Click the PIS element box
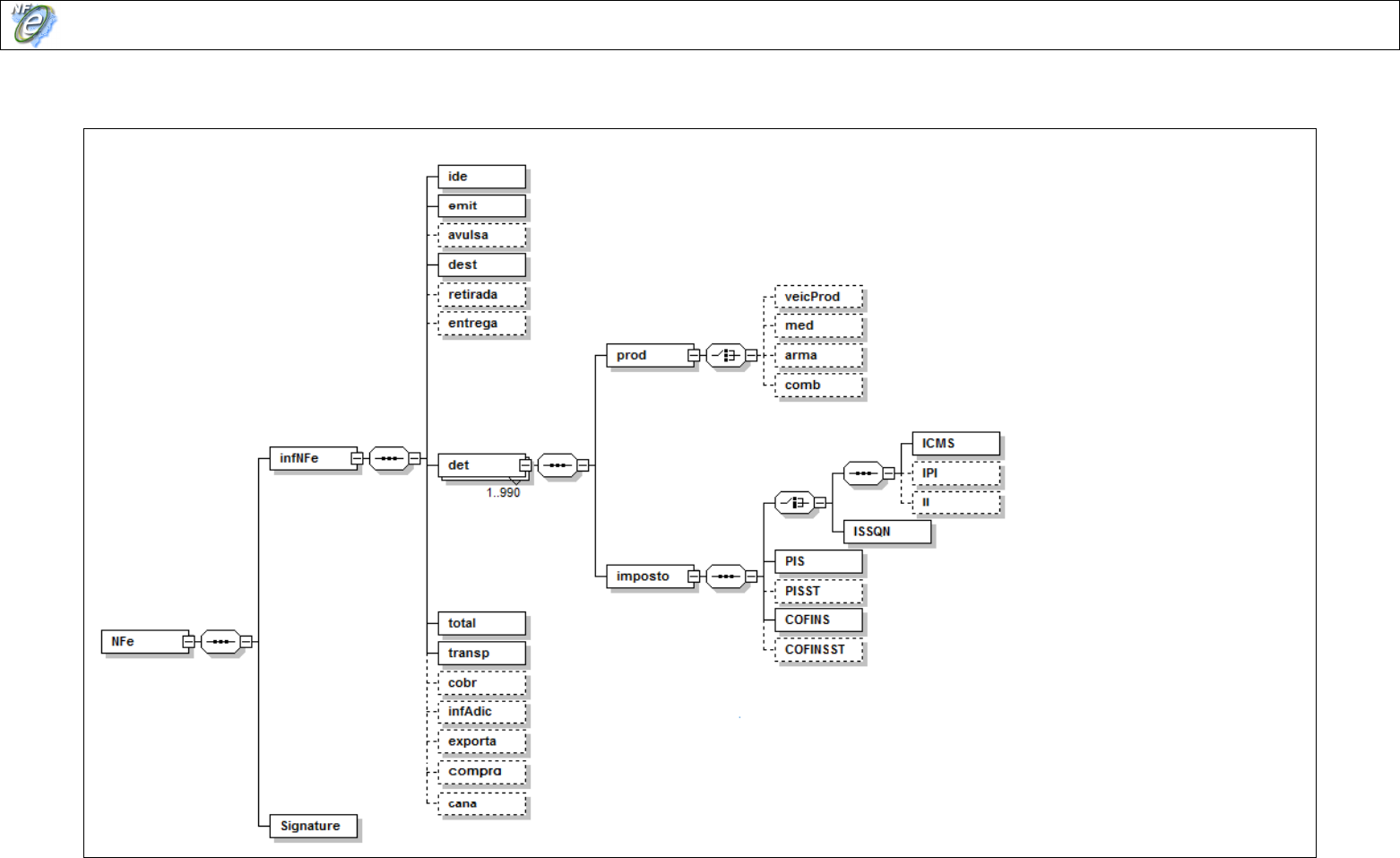The image size is (1400, 858). pyautogui.click(x=819, y=561)
